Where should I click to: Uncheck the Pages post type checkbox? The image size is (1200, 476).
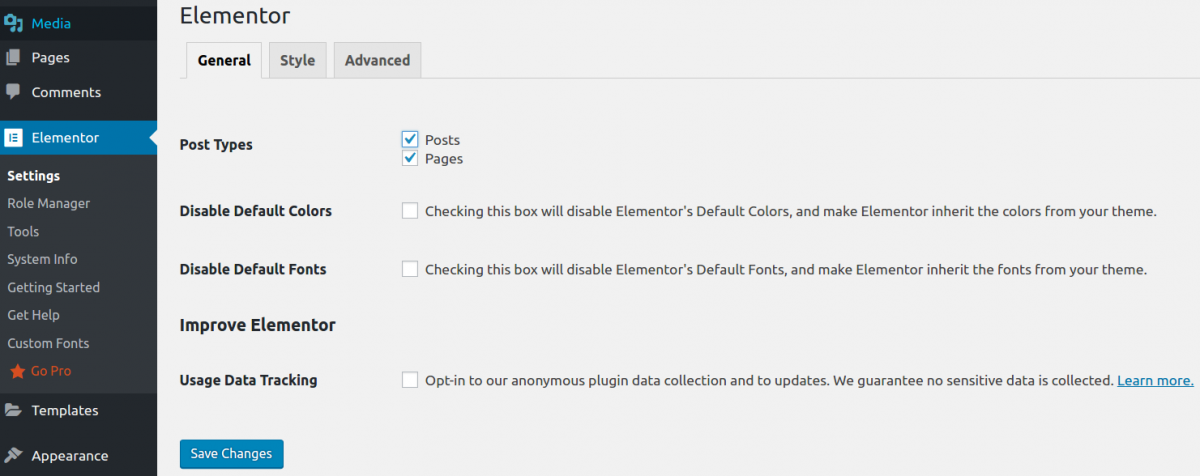[410, 158]
